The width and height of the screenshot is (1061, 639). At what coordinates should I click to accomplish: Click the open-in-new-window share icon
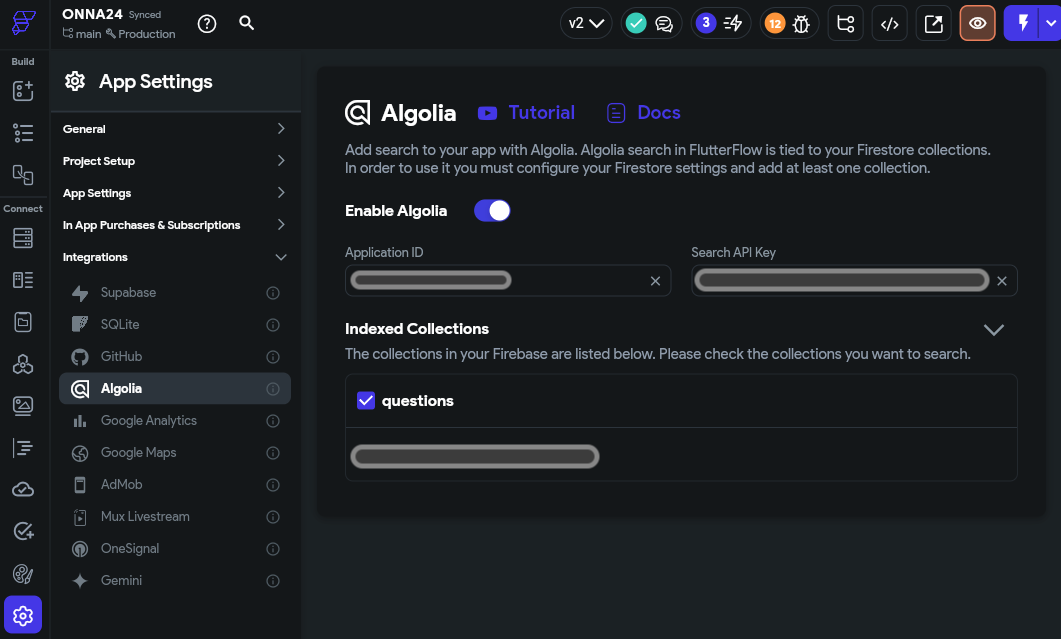tap(934, 24)
